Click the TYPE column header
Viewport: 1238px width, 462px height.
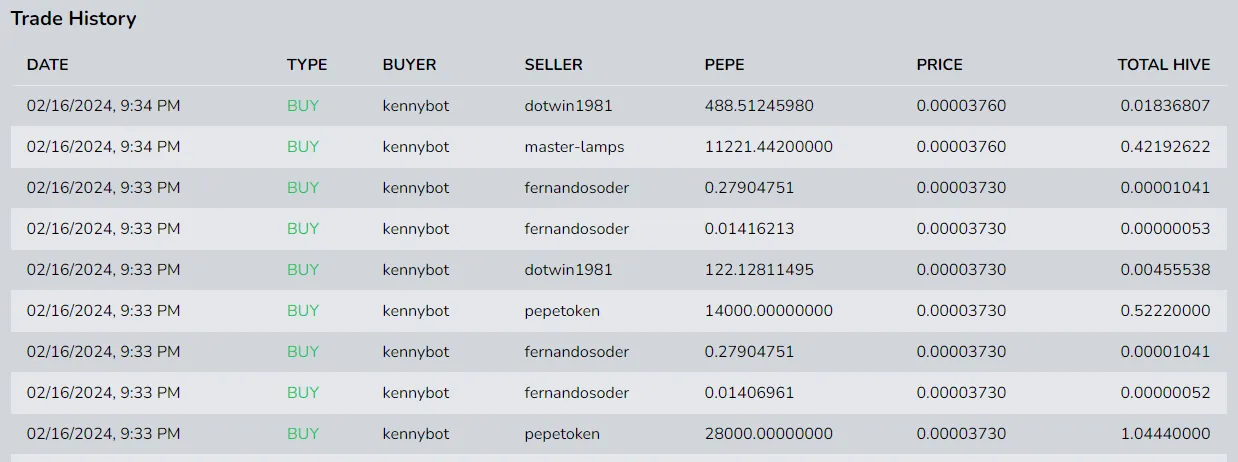tap(307, 65)
